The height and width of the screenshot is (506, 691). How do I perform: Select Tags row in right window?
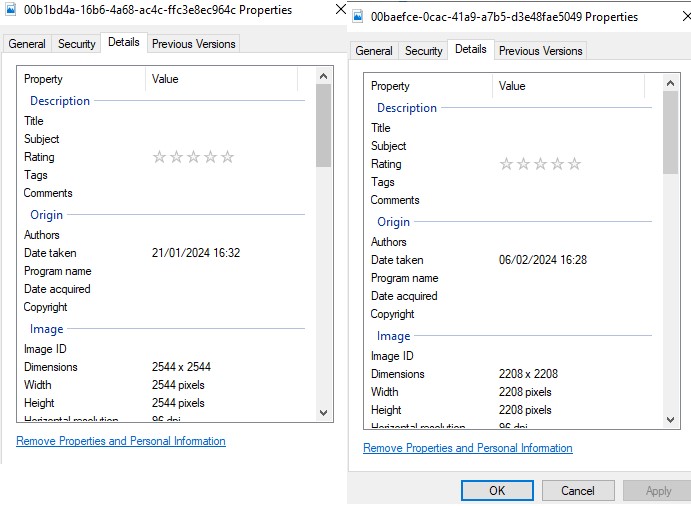click(511, 182)
